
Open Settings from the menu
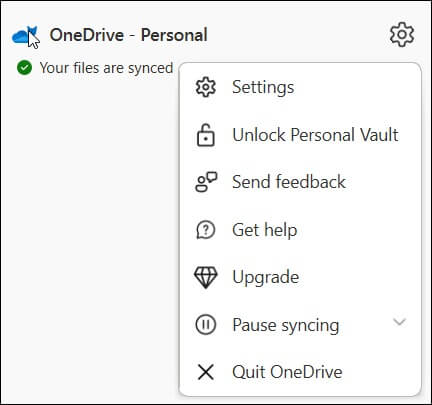(x=300, y=87)
